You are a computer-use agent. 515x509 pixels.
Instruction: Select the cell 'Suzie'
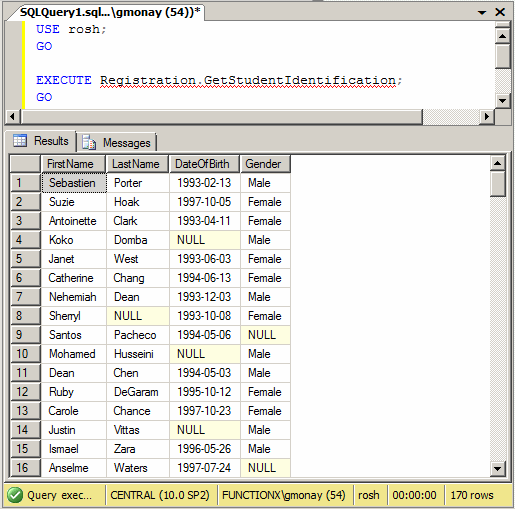tap(74, 202)
